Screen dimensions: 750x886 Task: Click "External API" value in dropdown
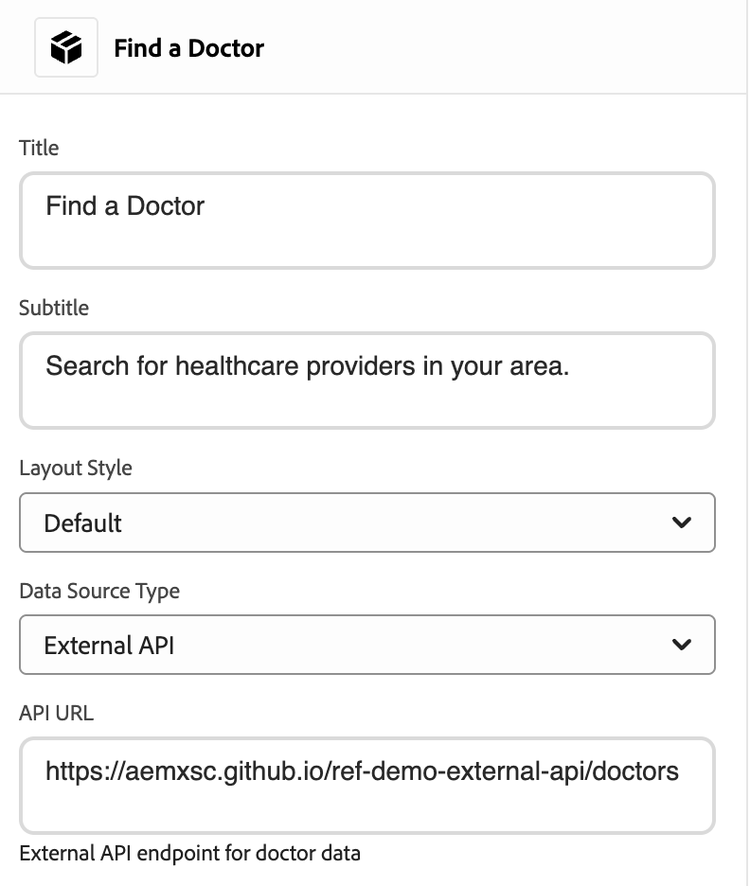[x=109, y=646]
